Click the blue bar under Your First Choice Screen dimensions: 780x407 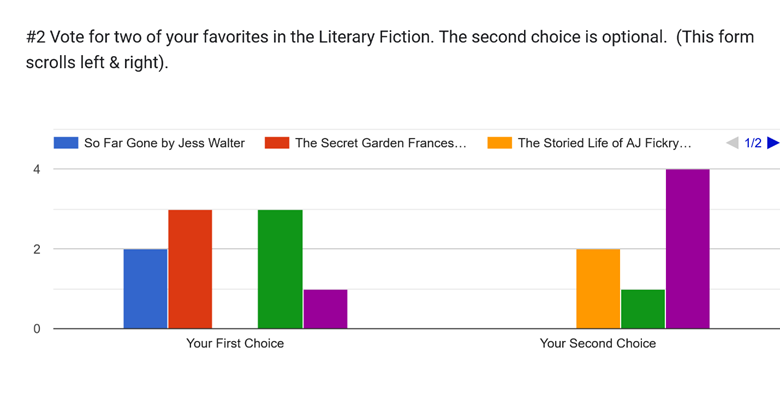(x=145, y=288)
